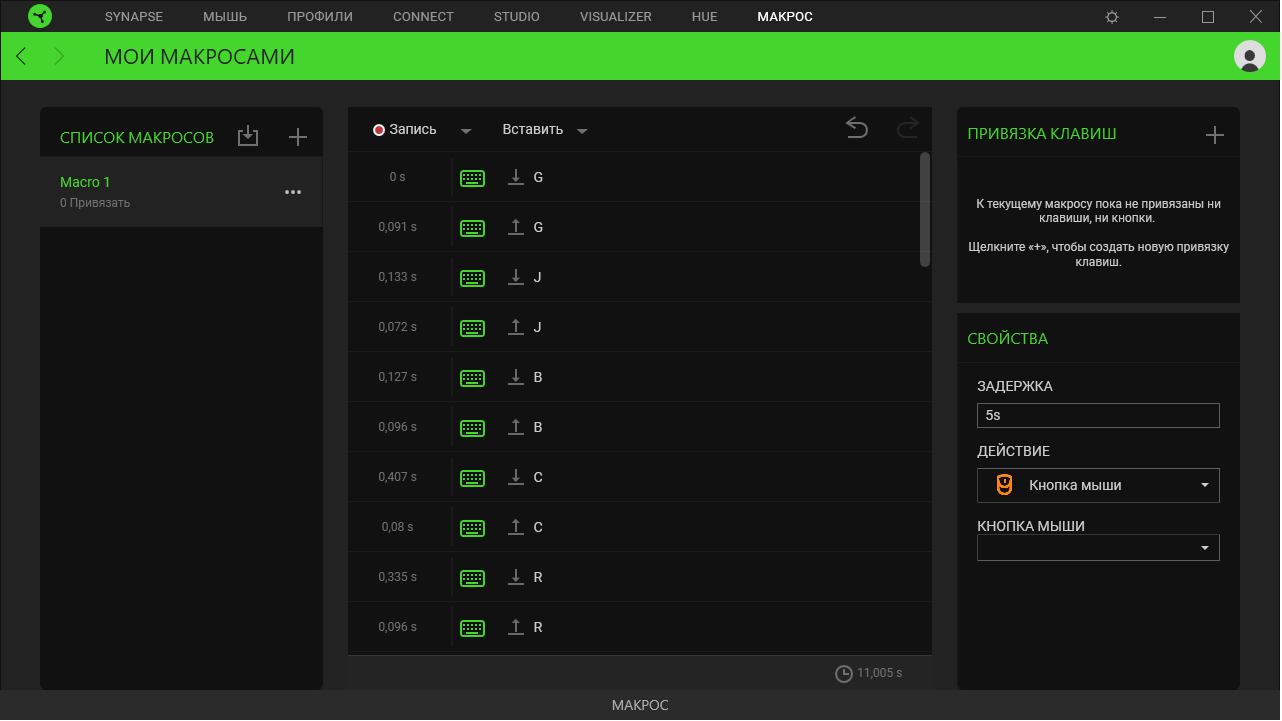The width and height of the screenshot is (1282, 721).
Task: Add a new key binding plus icon
Action: pos(1215,135)
